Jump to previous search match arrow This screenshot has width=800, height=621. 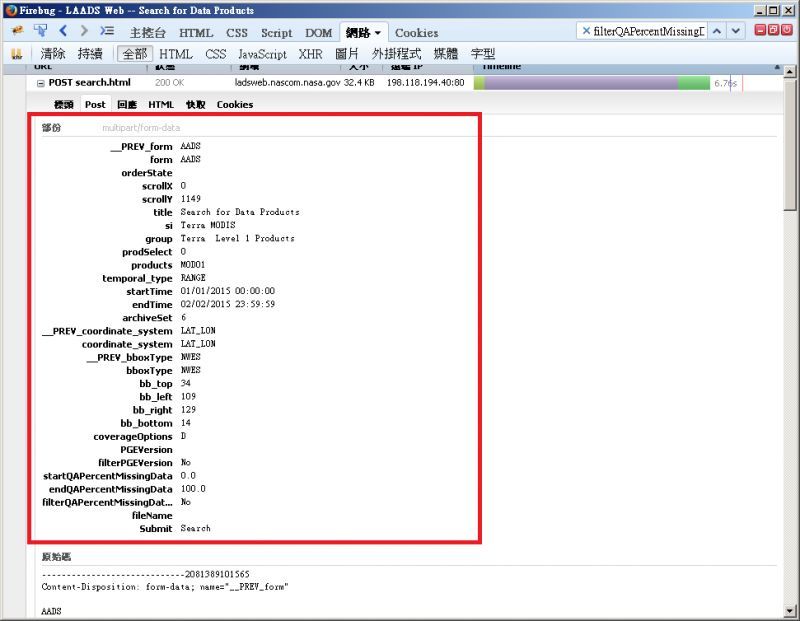tap(718, 32)
